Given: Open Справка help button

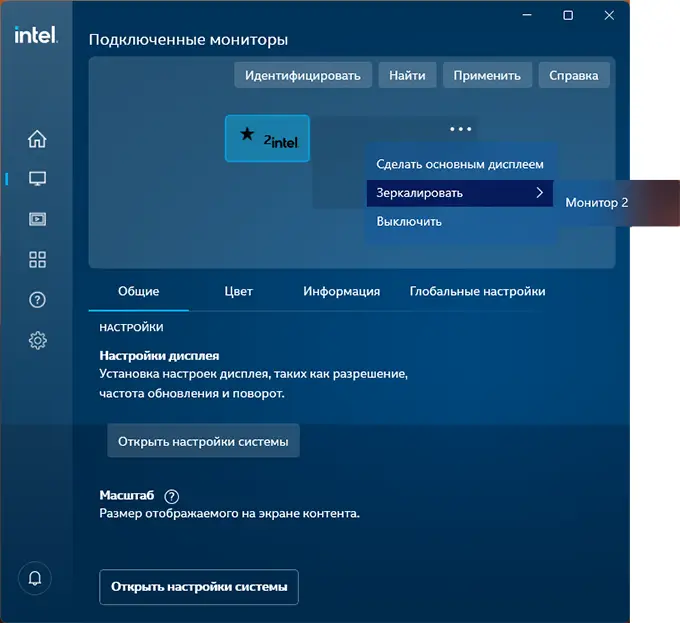Looking at the screenshot, I should pyautogui.click(x=574, y=75).
